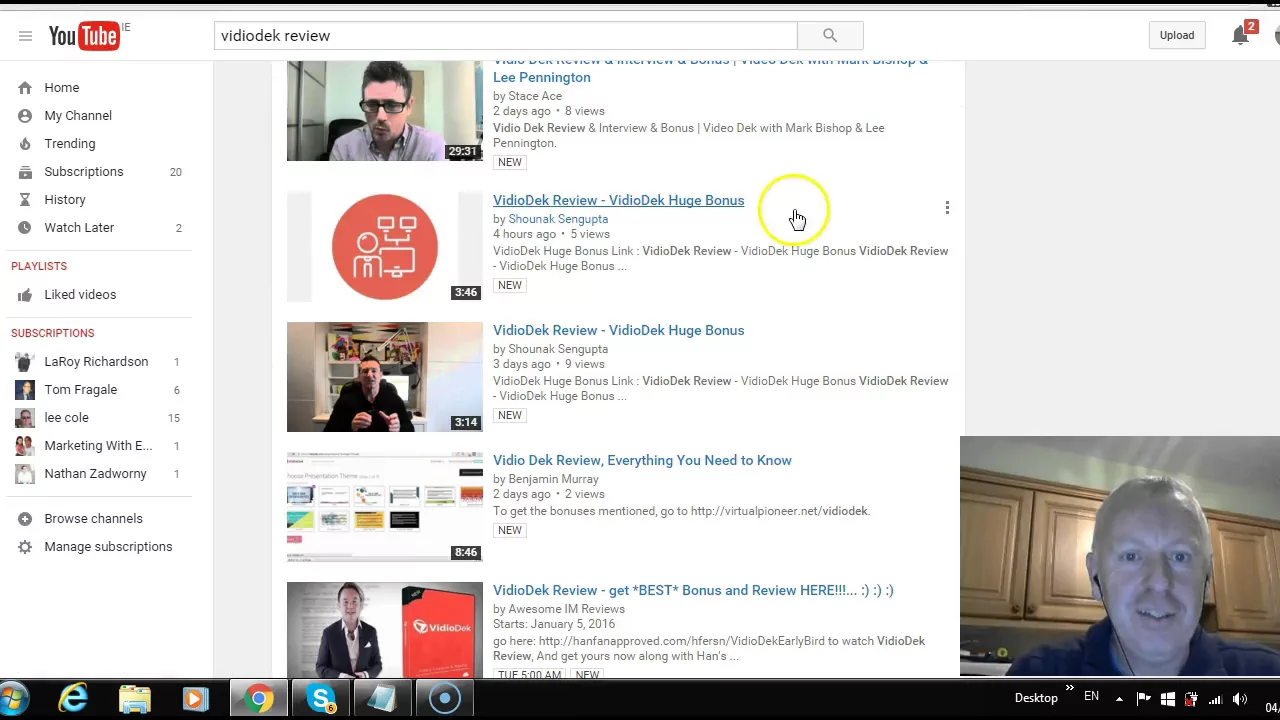Screen dimensions: 1280x720
Task: Open LaRoy Richardson subscription
Action: point(96,362)
